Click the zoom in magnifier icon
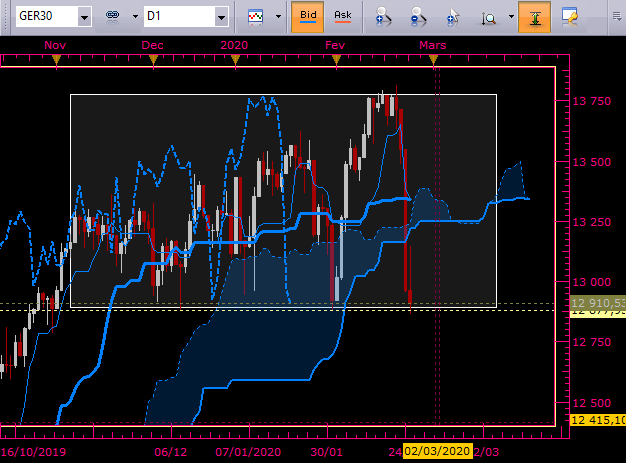The width and height of the screenshot is (626, 463). pyautogui.click(x=382, y=16)
